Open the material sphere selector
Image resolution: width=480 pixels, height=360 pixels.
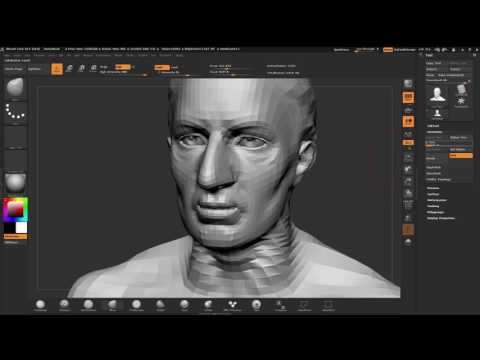pos(15,183)
